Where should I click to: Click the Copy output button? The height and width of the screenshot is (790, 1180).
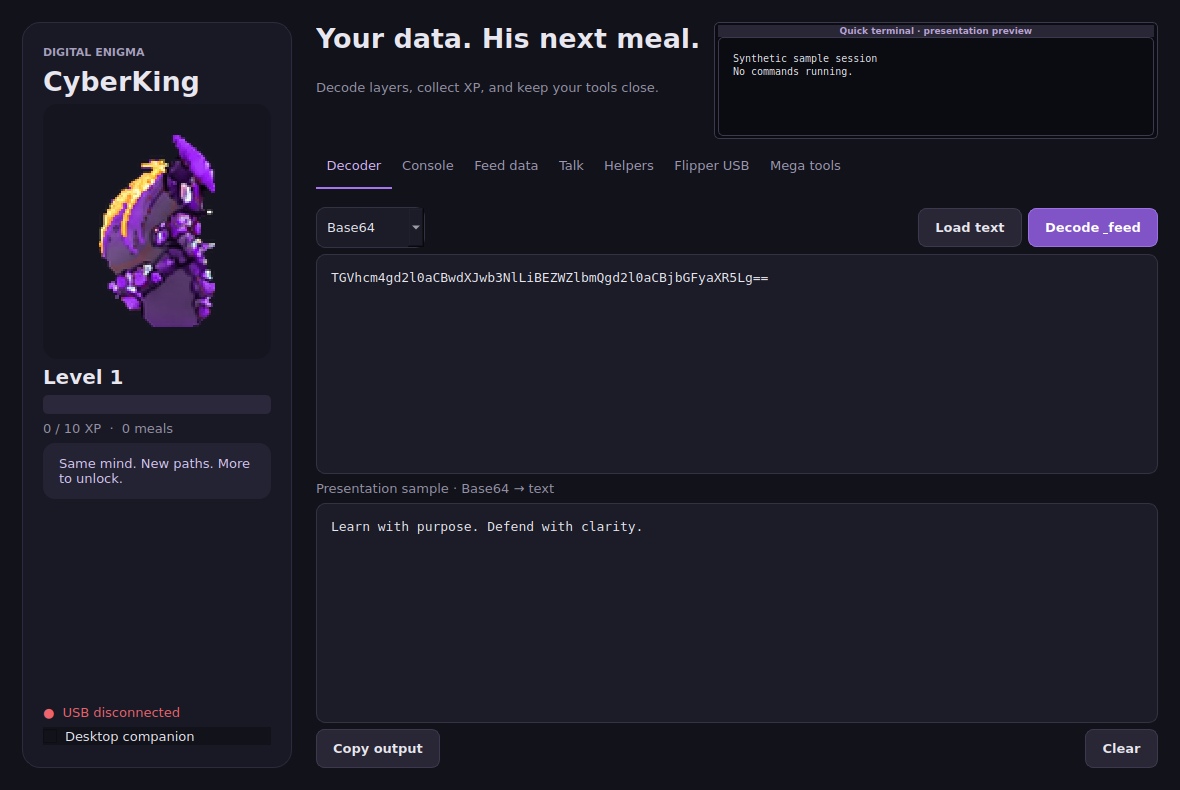pyautogui.click(x=378, y=749)
